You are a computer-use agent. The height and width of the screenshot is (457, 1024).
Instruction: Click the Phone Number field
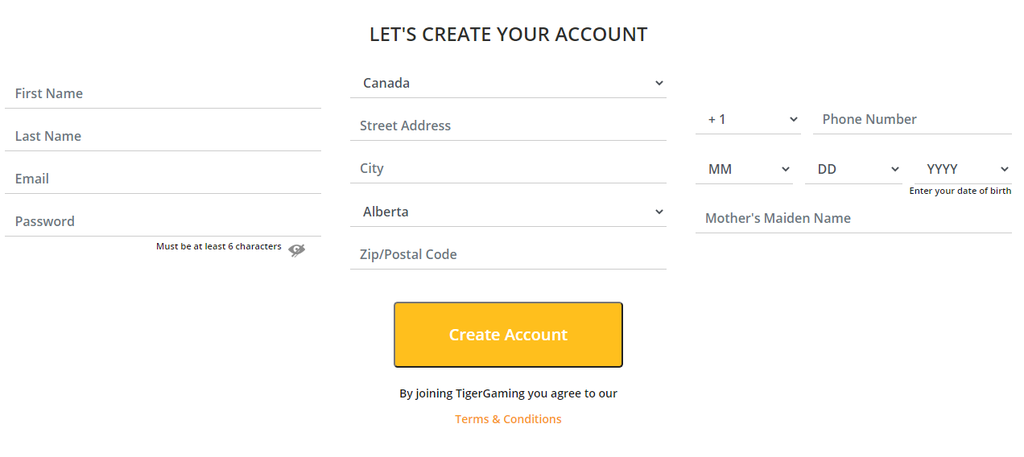(912, 119)
